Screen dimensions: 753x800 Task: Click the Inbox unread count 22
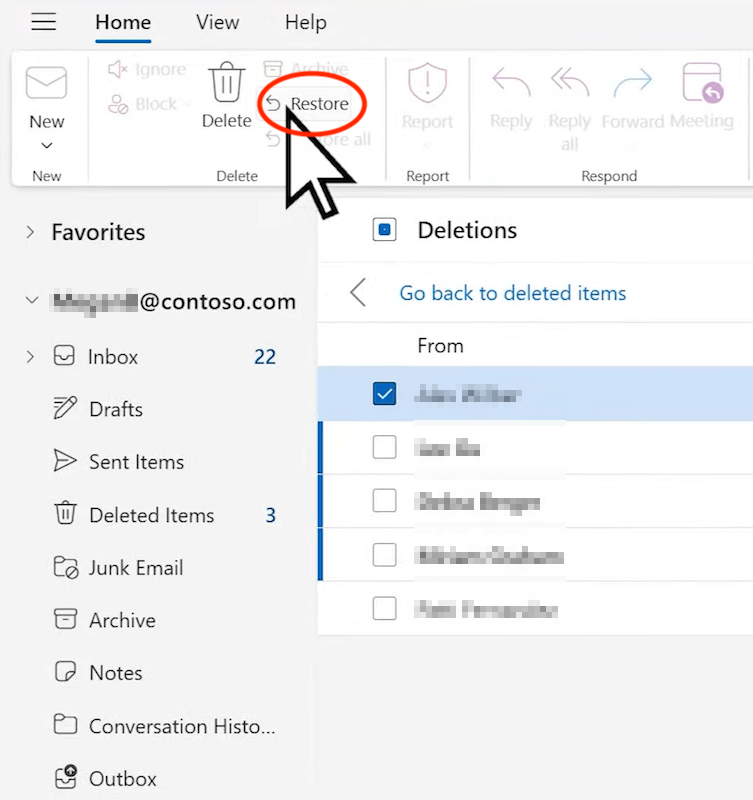[x=265, y=357]
